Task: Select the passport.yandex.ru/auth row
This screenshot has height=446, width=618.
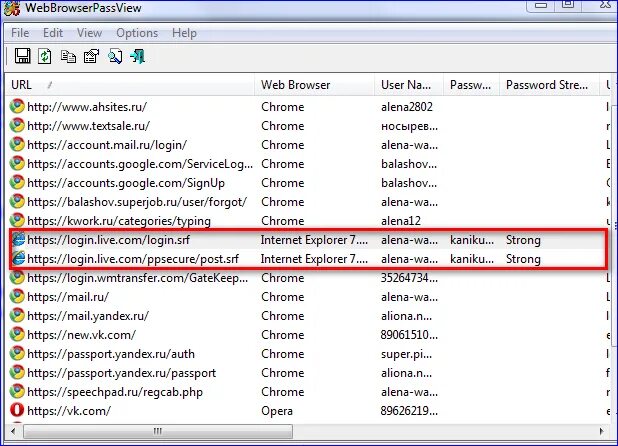Action: [309, 353]
